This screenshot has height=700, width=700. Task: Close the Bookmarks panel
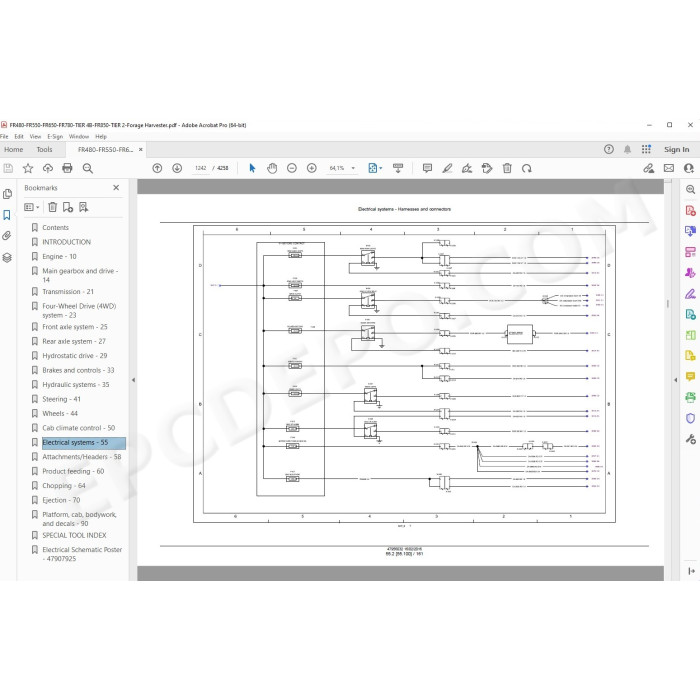pyautogui.click(x=116, y=188)
